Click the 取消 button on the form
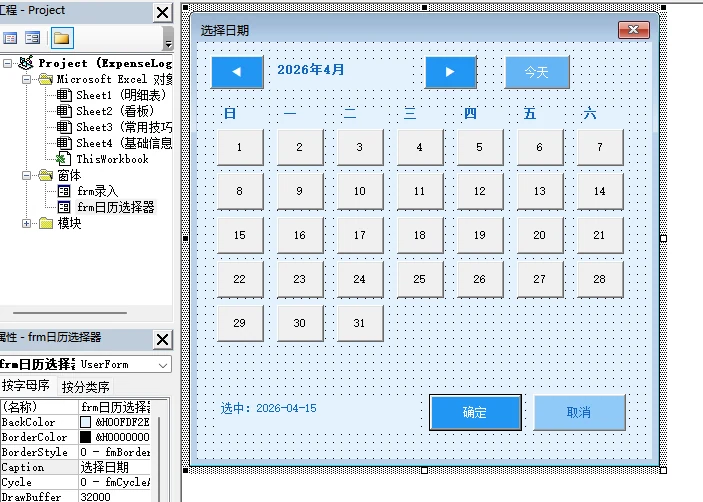 coord(579,412)
